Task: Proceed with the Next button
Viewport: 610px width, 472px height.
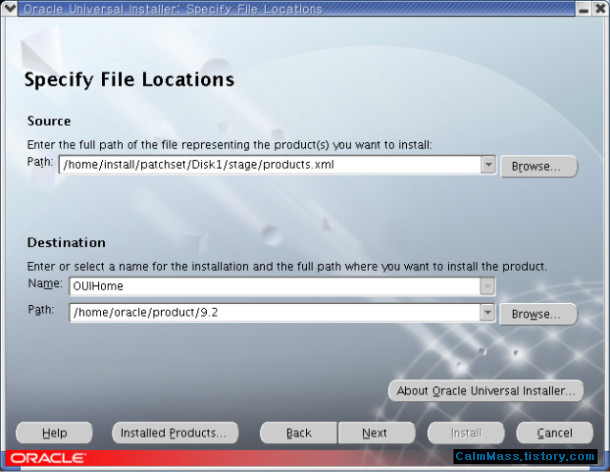Action: (x=377, y=433)
